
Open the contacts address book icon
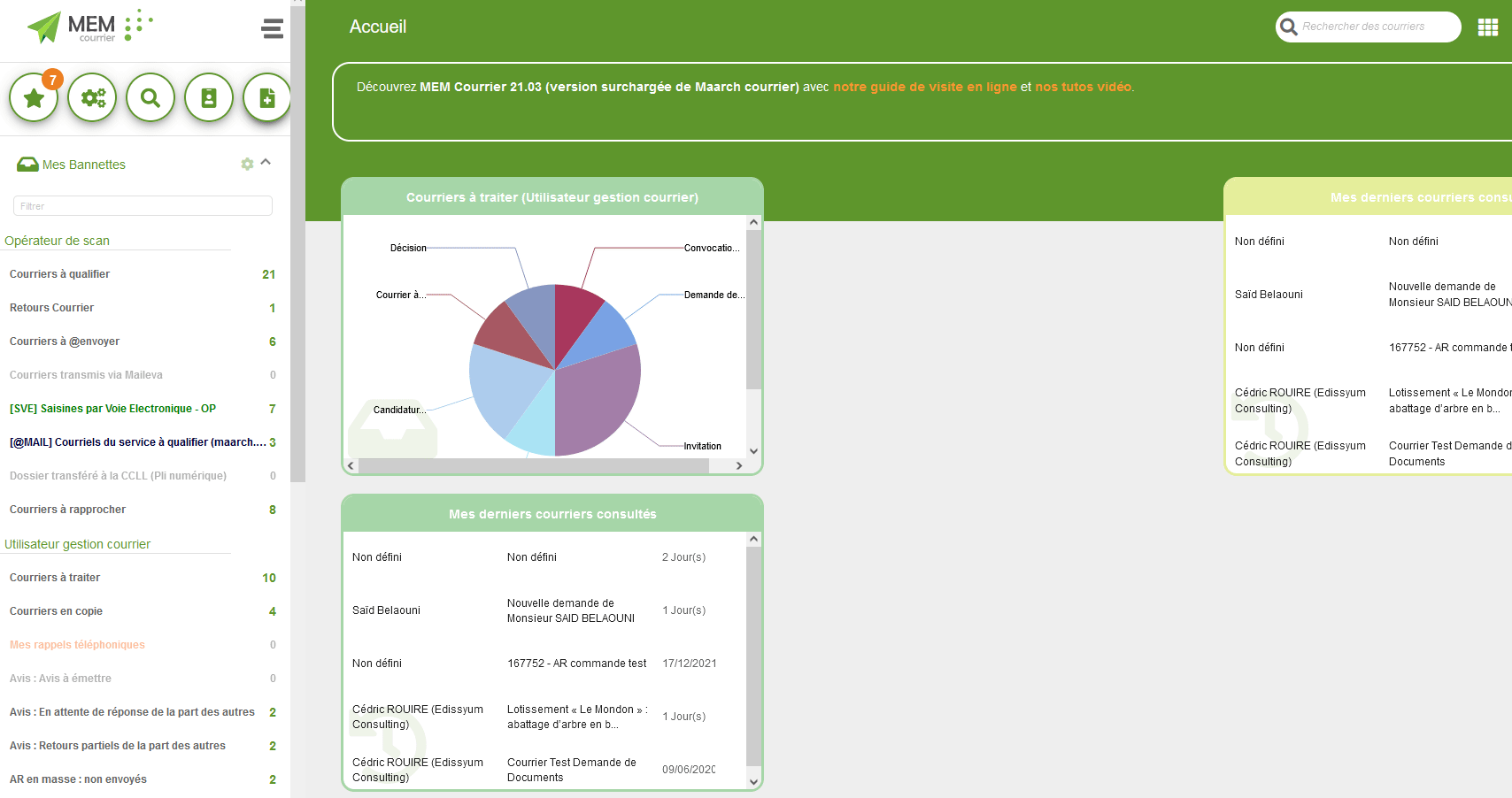[x=209, y=98]
